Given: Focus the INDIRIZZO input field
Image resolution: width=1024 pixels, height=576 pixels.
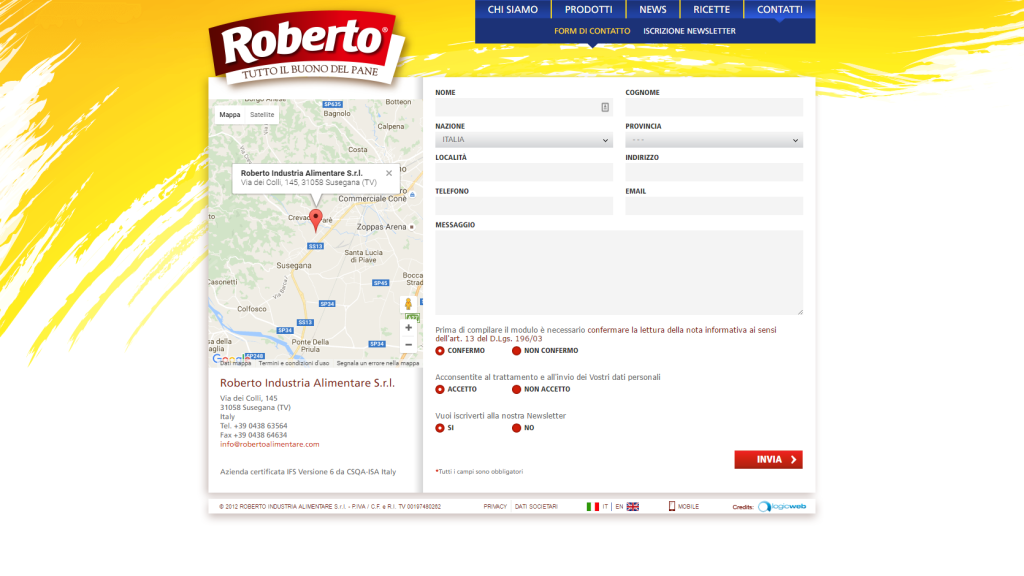Looking at the screenshot, I should point(714,172).
